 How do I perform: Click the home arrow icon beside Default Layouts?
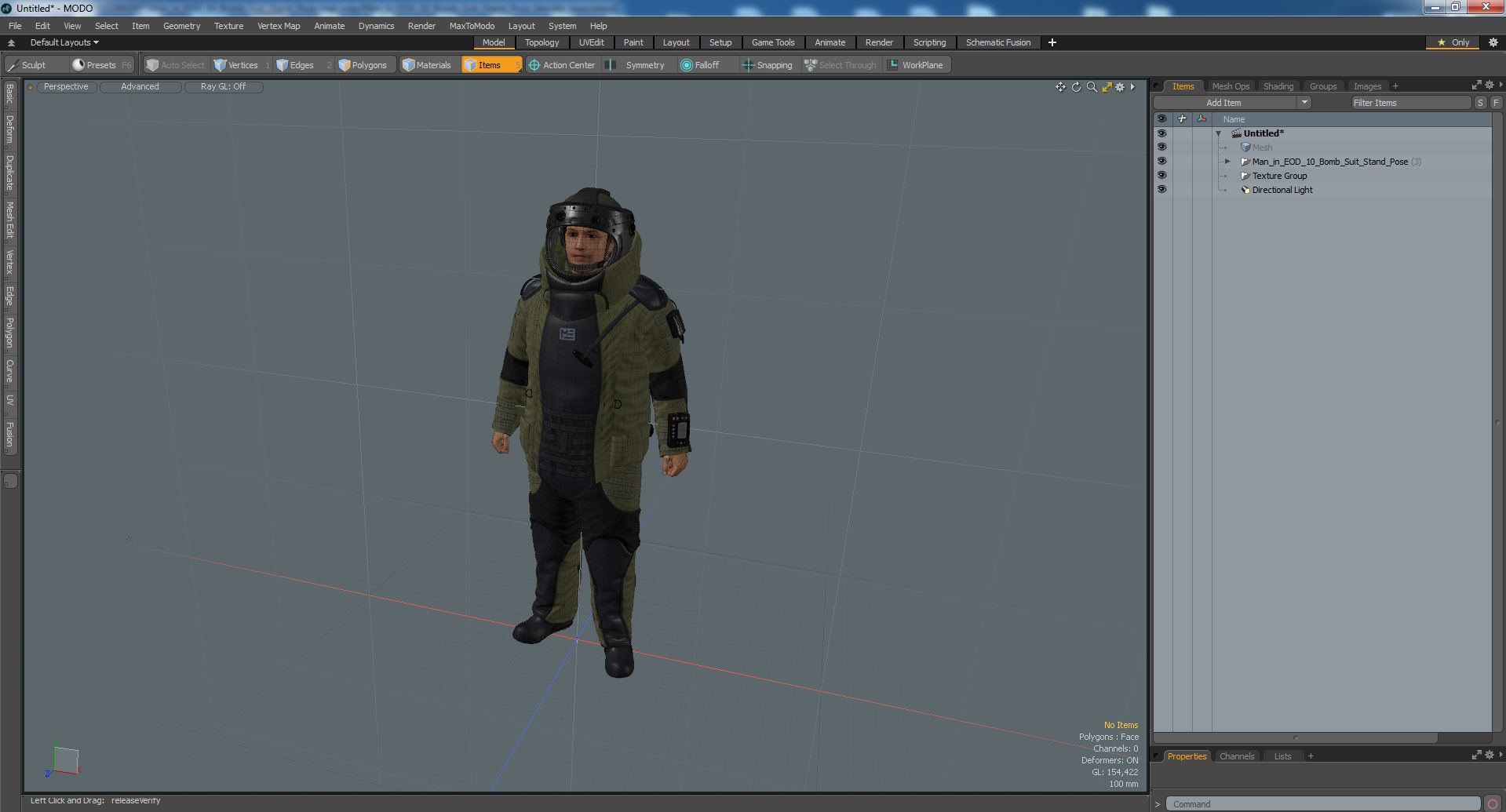tap(11, 42)
